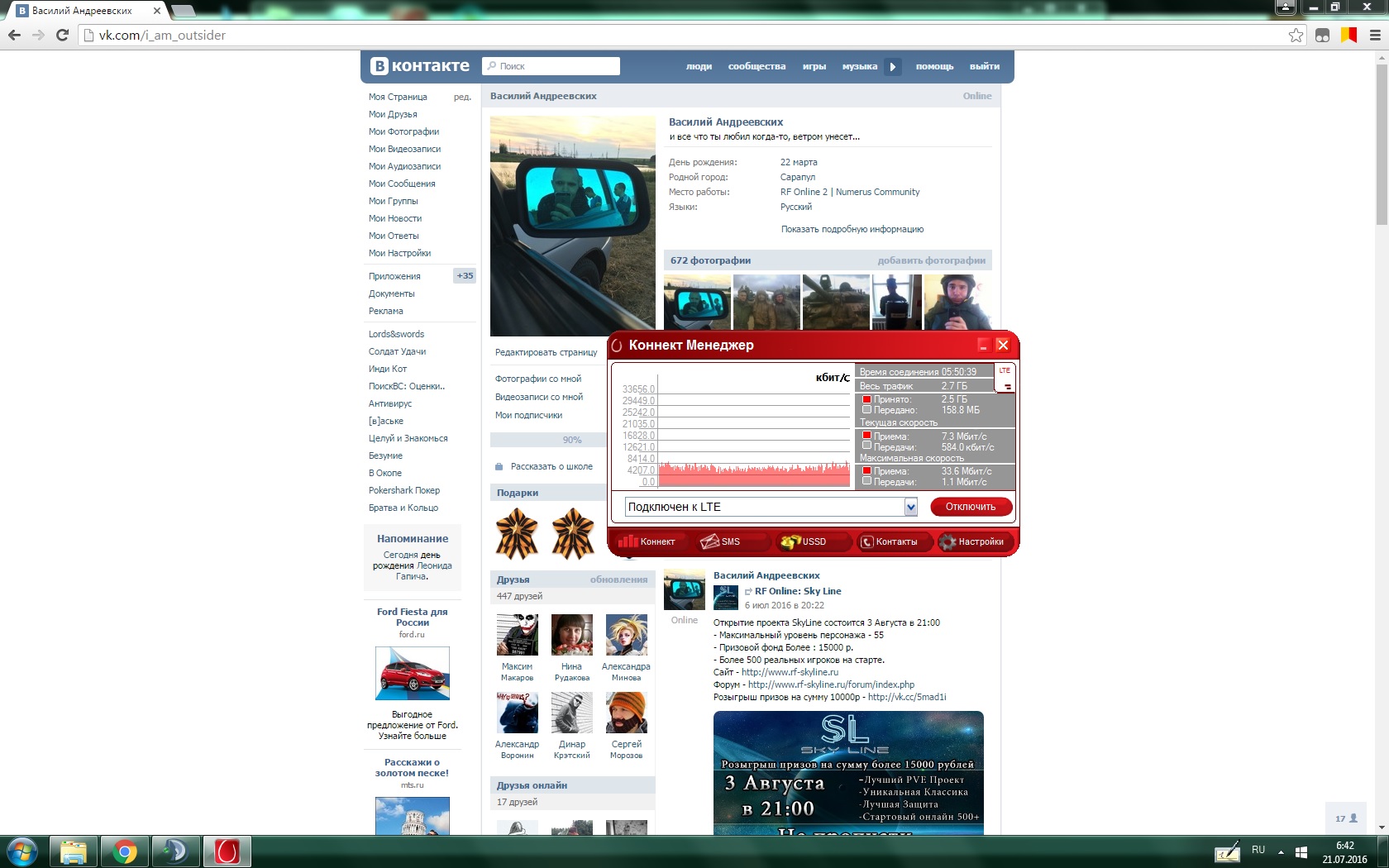Screen dimensions: 1389x868
Task: Open the rf-skyline.ru site link
Action: point(790,672)
